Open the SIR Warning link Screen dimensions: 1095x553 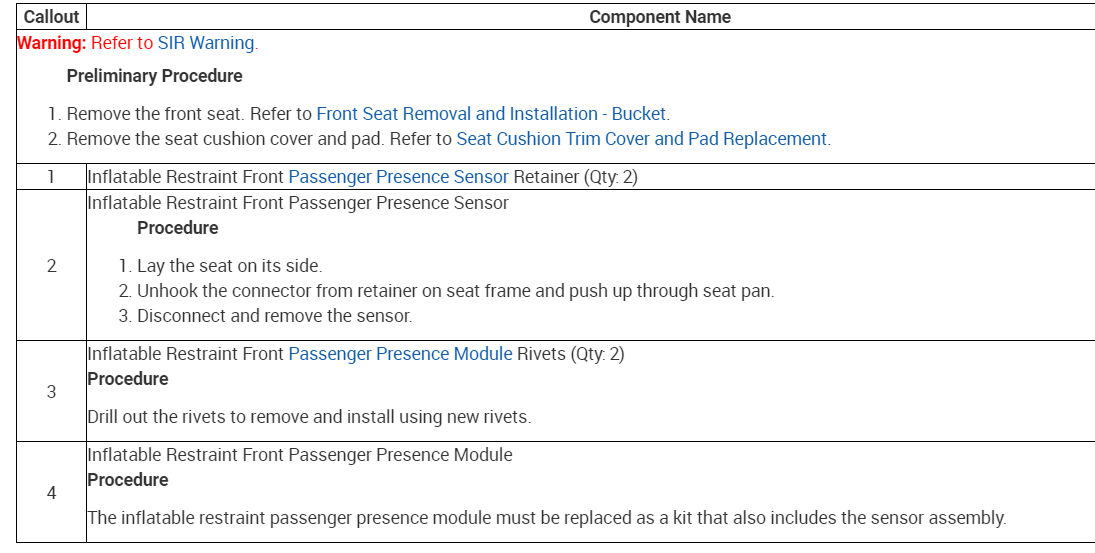click(x=206, y=44)
